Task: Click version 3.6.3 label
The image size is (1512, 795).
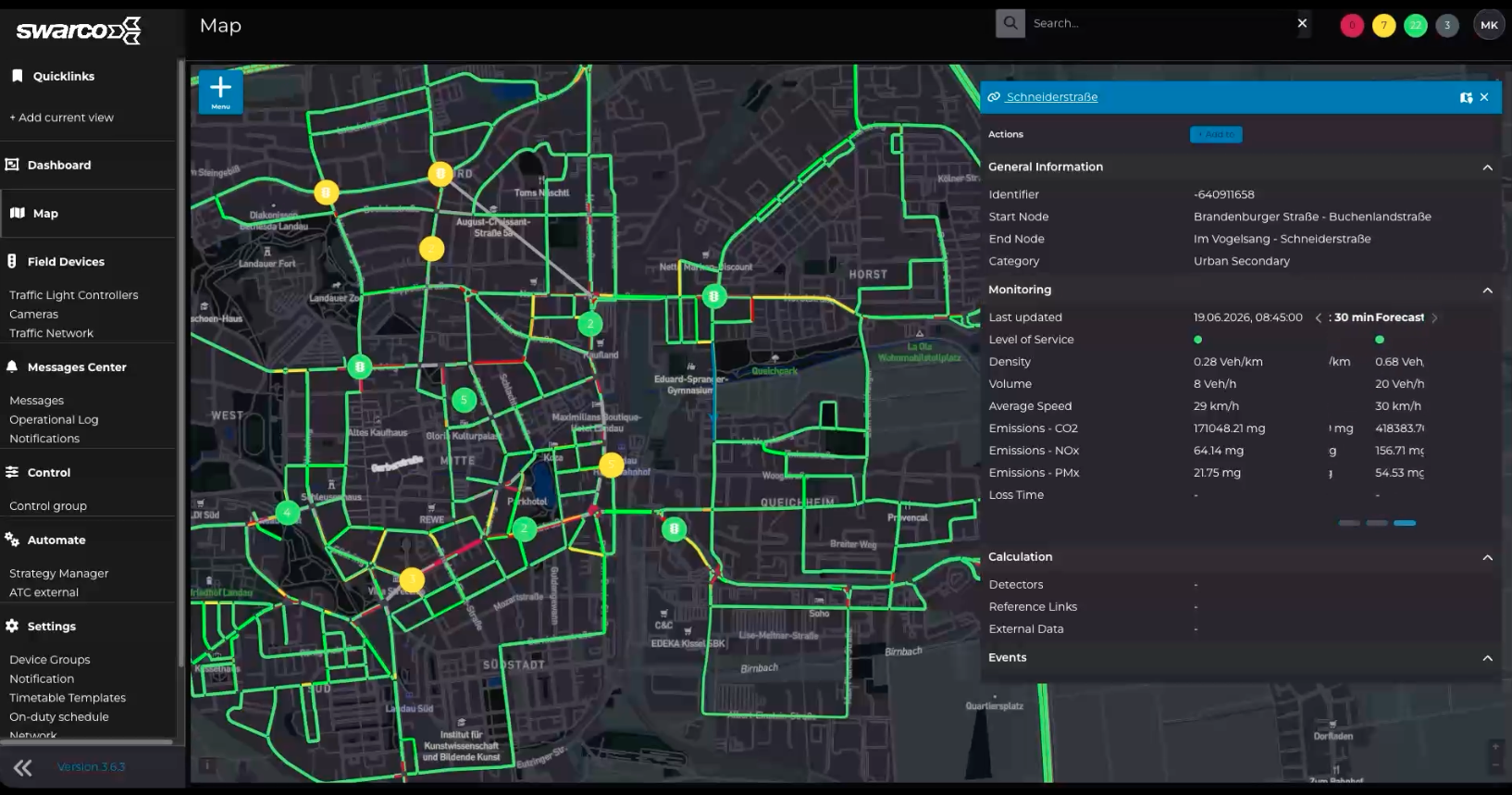Action: (91, 767)
